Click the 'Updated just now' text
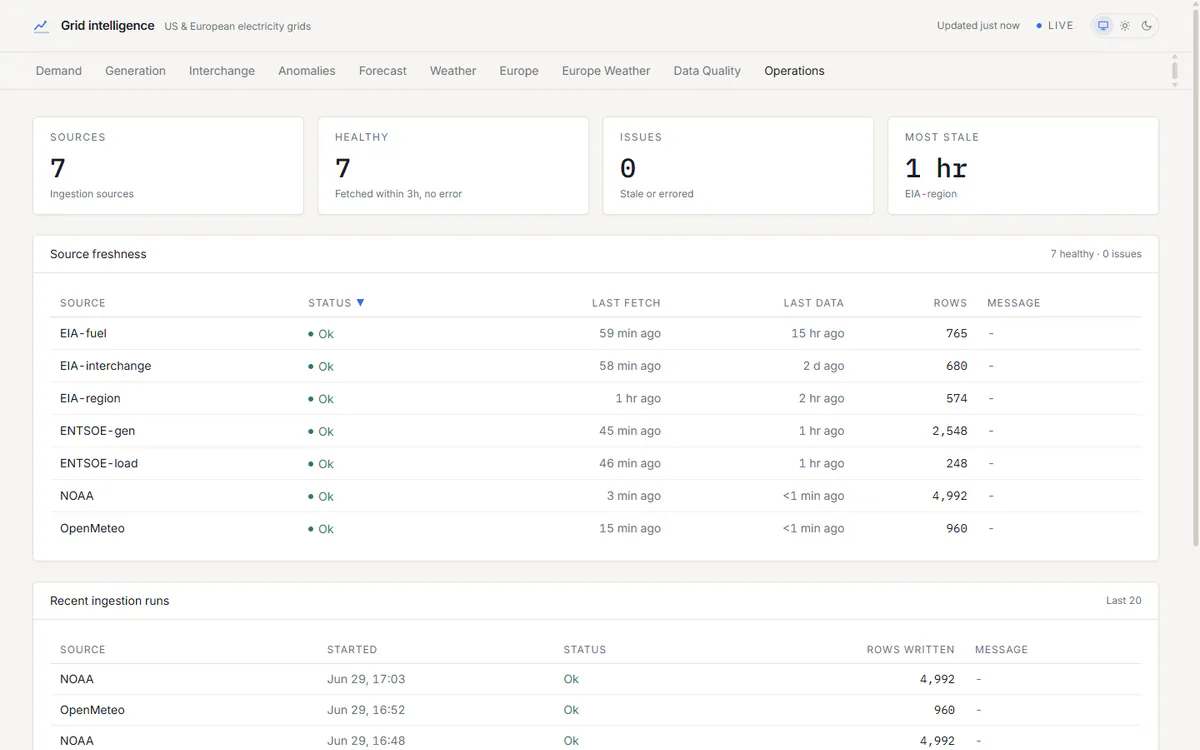The height and width of the screenshot is (750, 1200). tap(978, 26)
